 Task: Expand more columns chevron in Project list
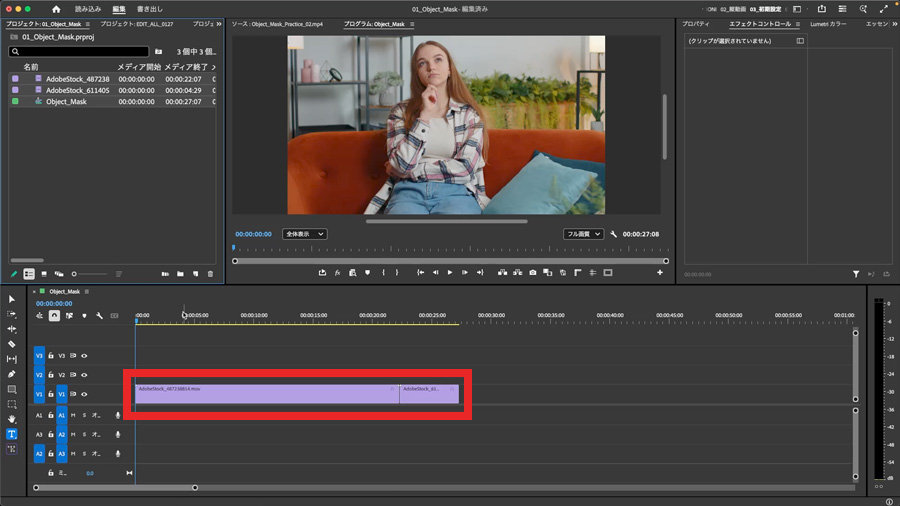pos(214,67)
